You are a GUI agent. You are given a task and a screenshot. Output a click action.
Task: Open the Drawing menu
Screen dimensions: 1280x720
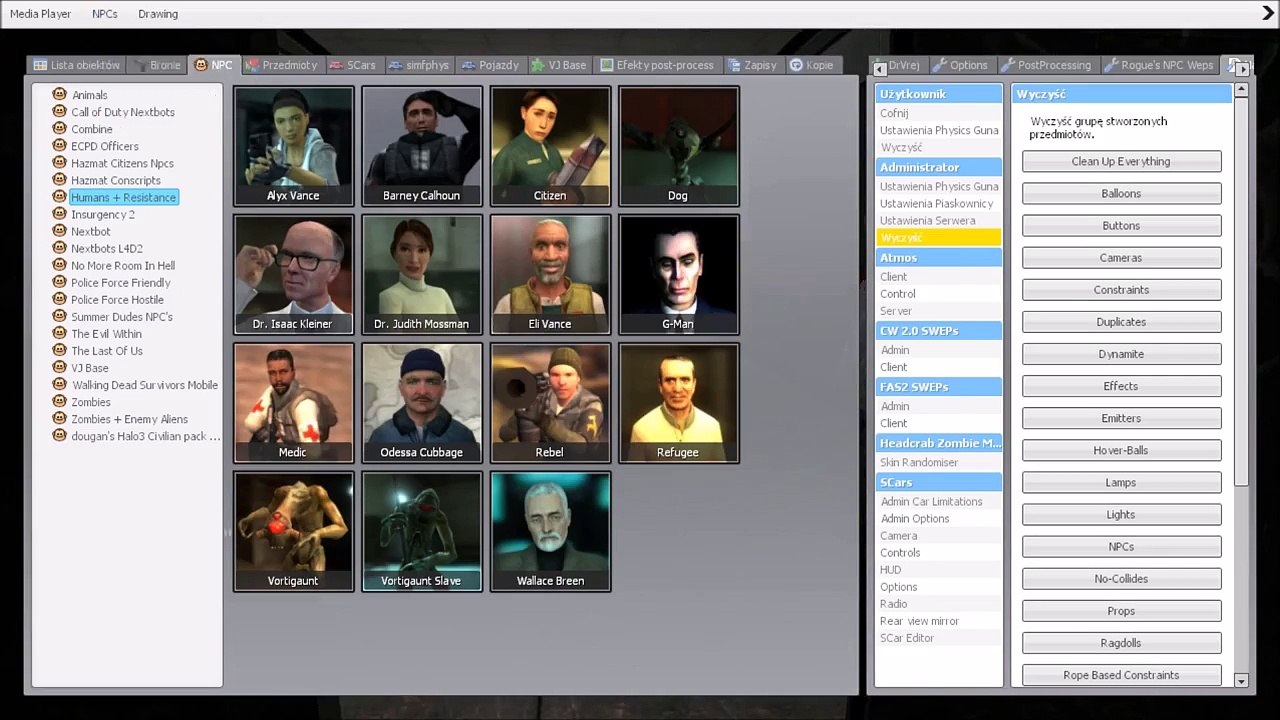click(x=158, y=14)
